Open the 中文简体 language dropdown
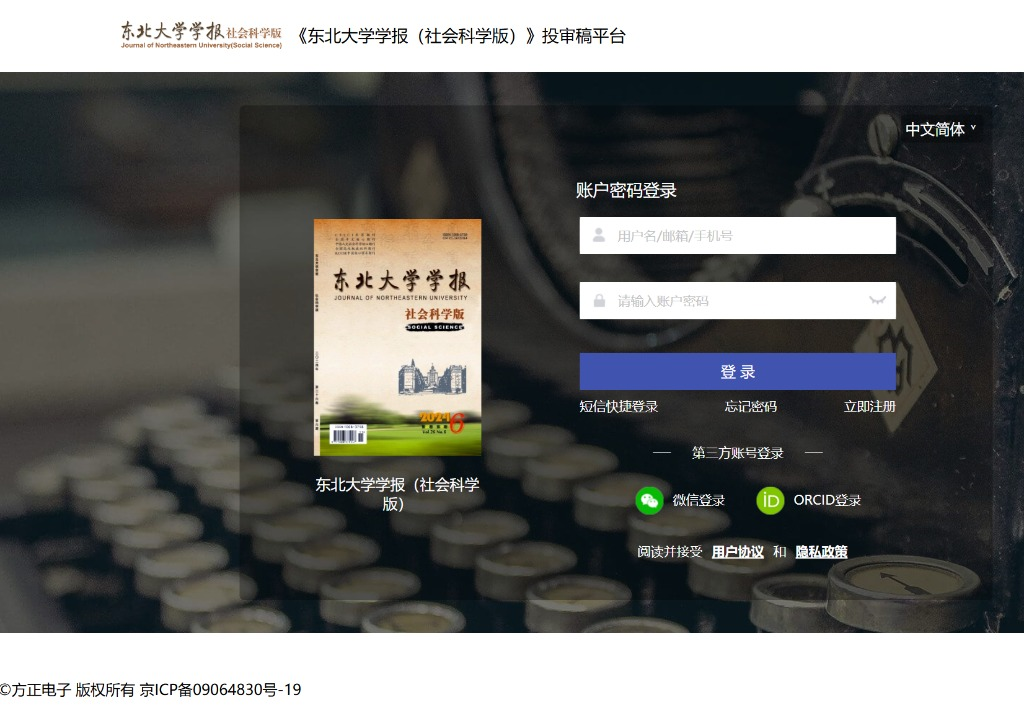This screenshot has height=708, width=1024. 941,129
